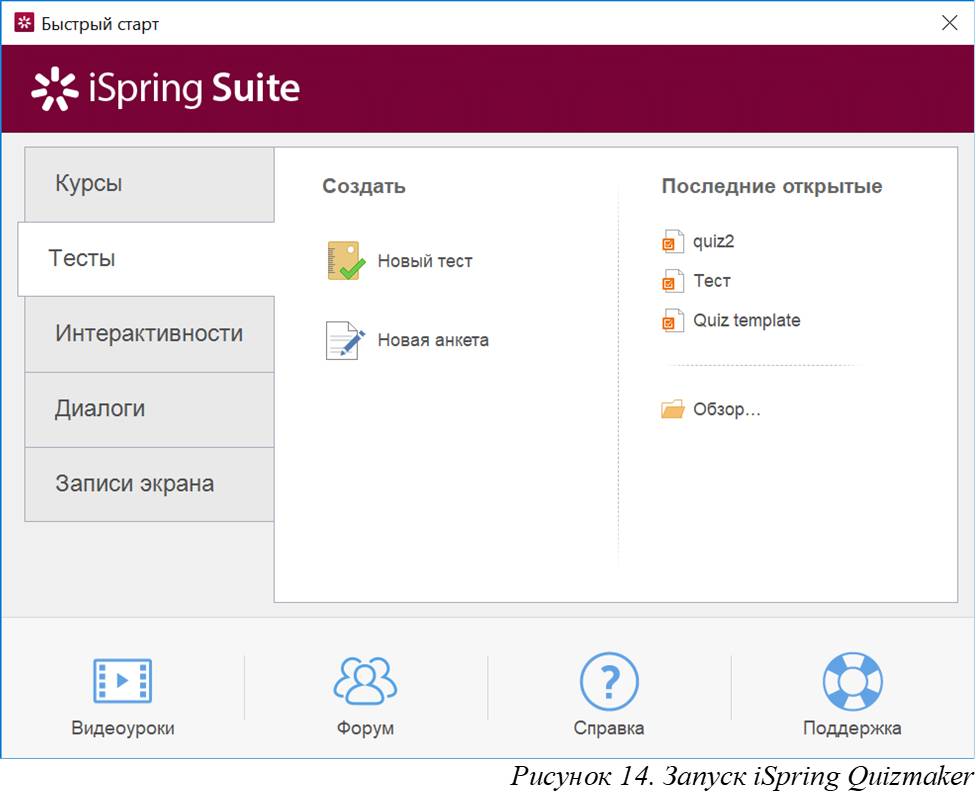This screenshot has height=793, width=976.
Task: Open the Видеоуроки film strip icon
Action: (x=122, y=681)
